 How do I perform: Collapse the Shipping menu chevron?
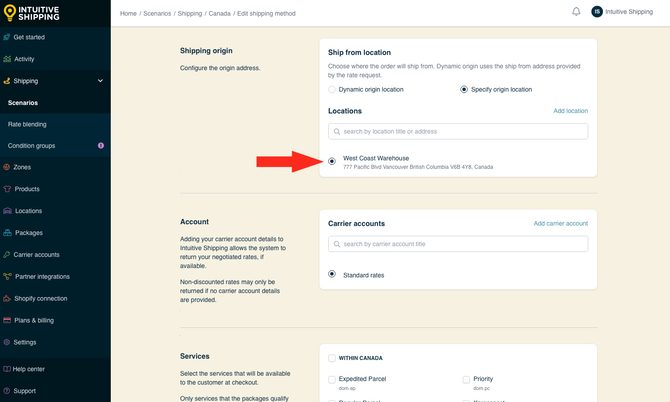point(100,81)
